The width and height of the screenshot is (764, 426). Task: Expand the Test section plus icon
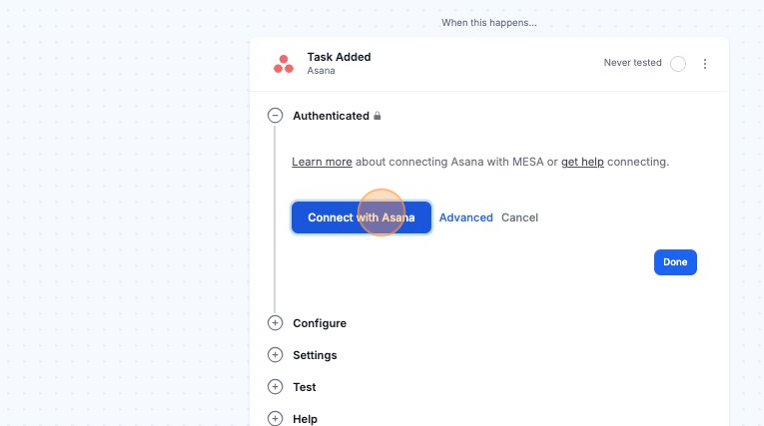275,387
